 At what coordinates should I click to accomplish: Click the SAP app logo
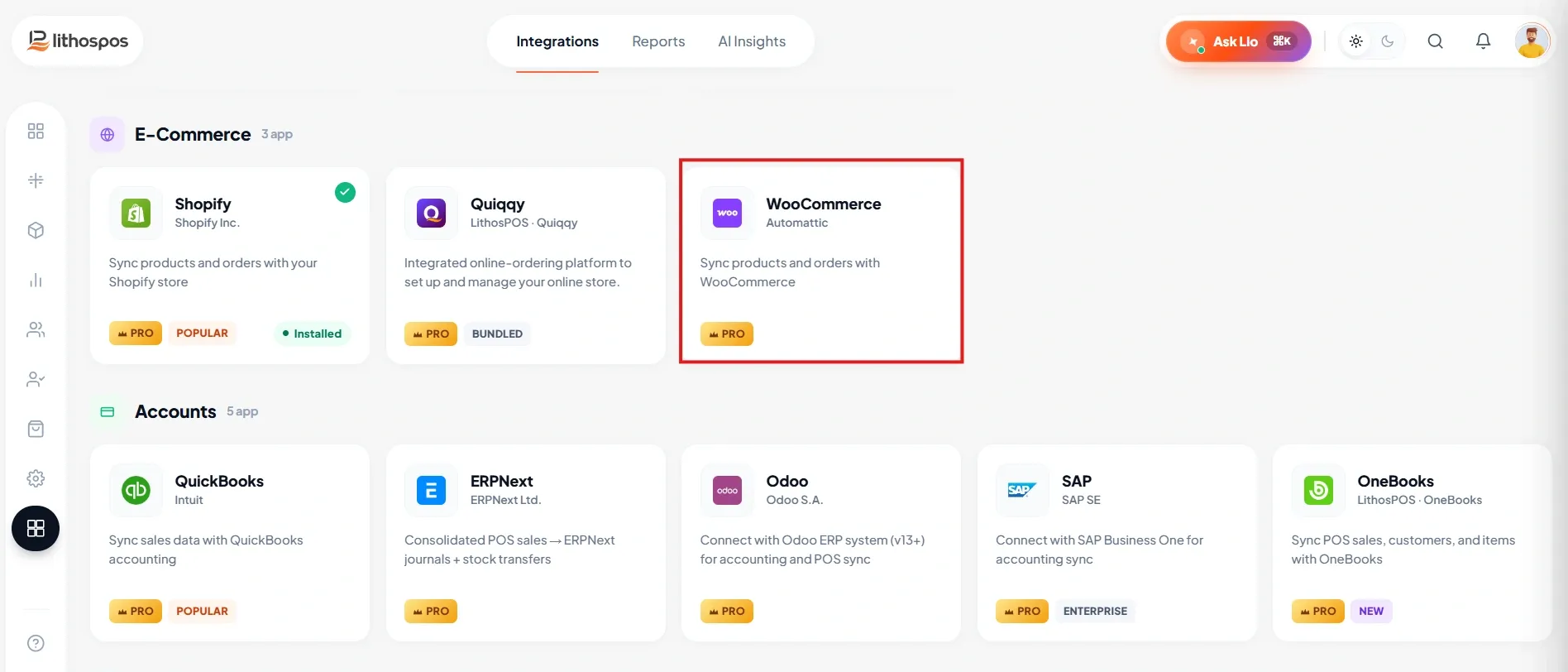click(x=1023, y=490)
